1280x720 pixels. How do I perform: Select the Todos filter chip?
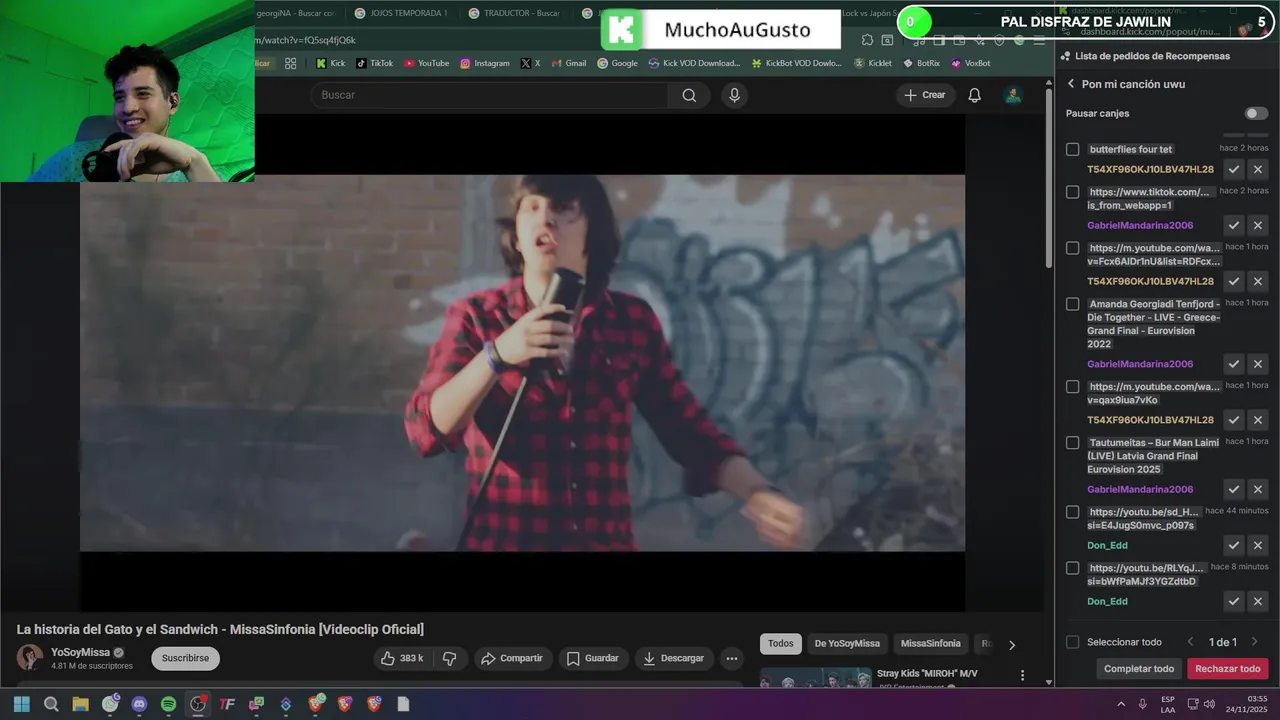(x=781, y=644)
